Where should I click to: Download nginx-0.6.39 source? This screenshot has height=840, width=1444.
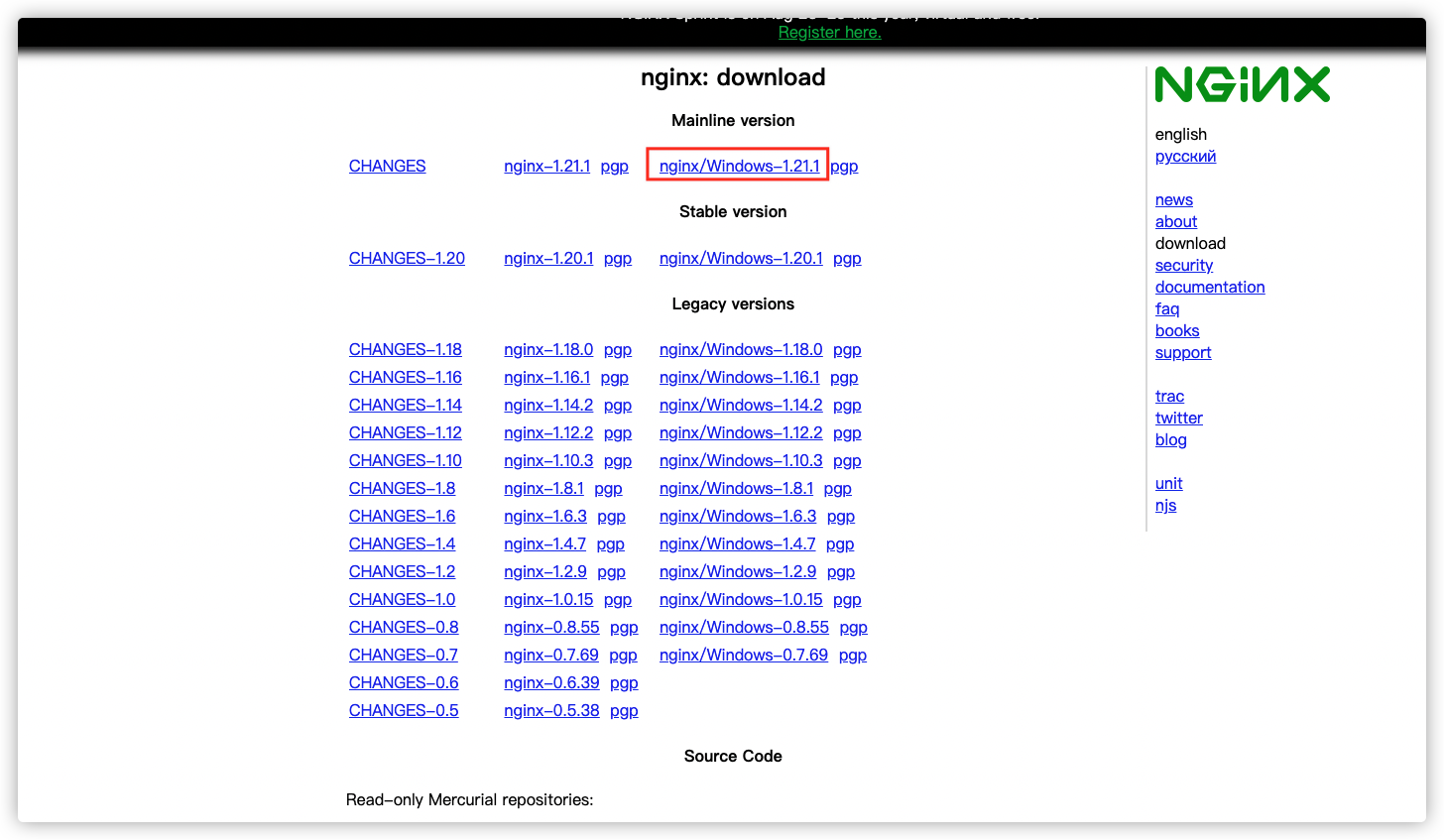click(551, 683)
